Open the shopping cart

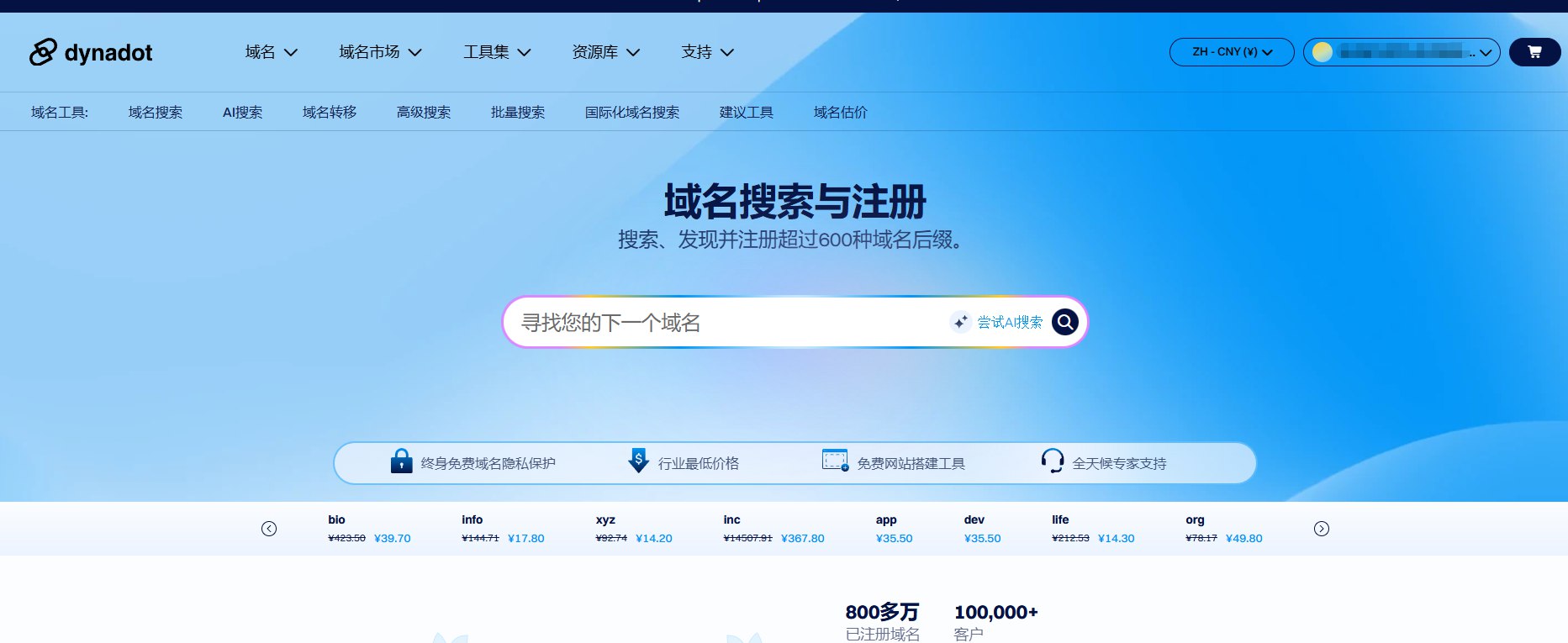(1534, 52)
